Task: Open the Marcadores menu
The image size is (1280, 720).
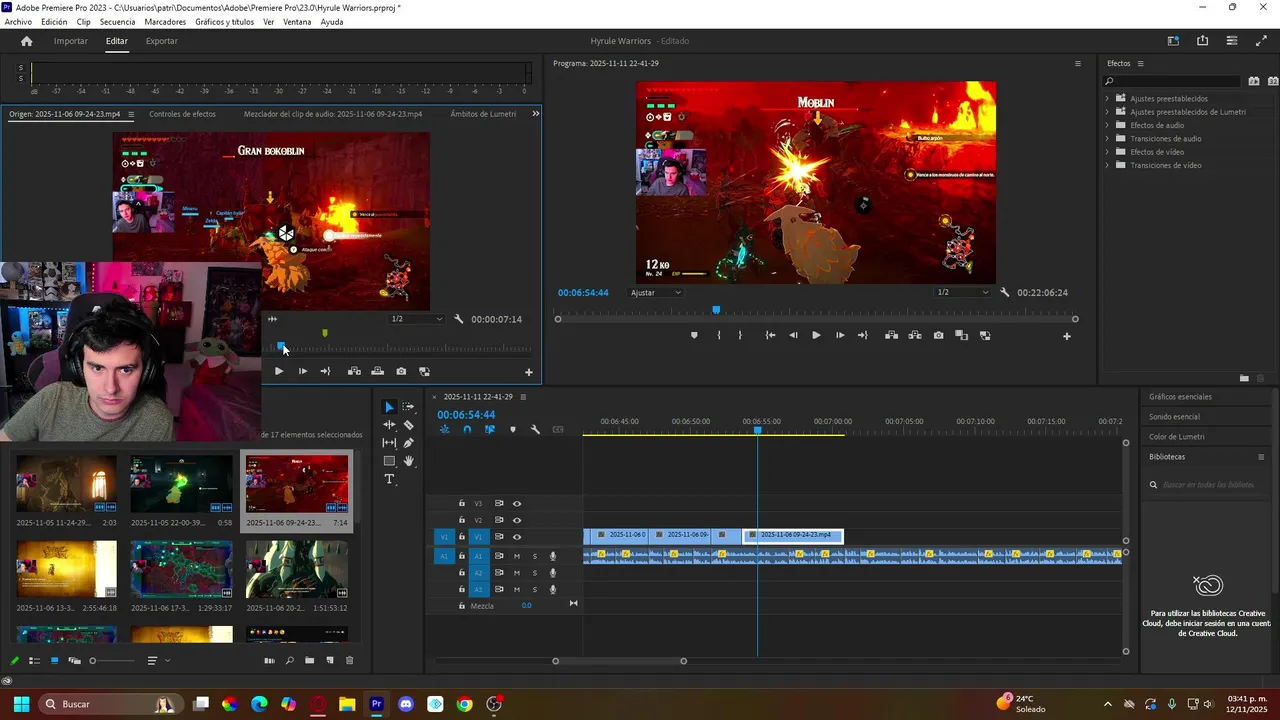Action: click(x=165, y=22)
